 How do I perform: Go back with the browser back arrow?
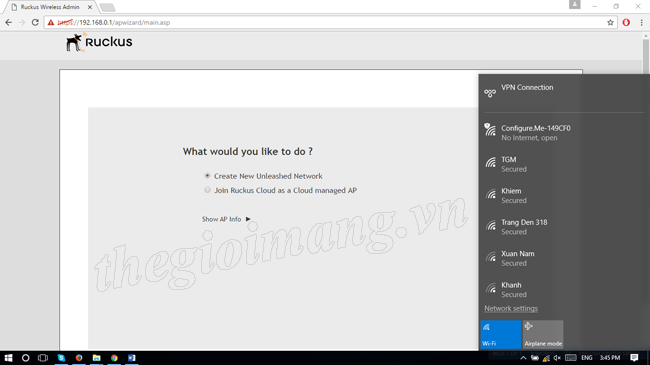[9, 22]
